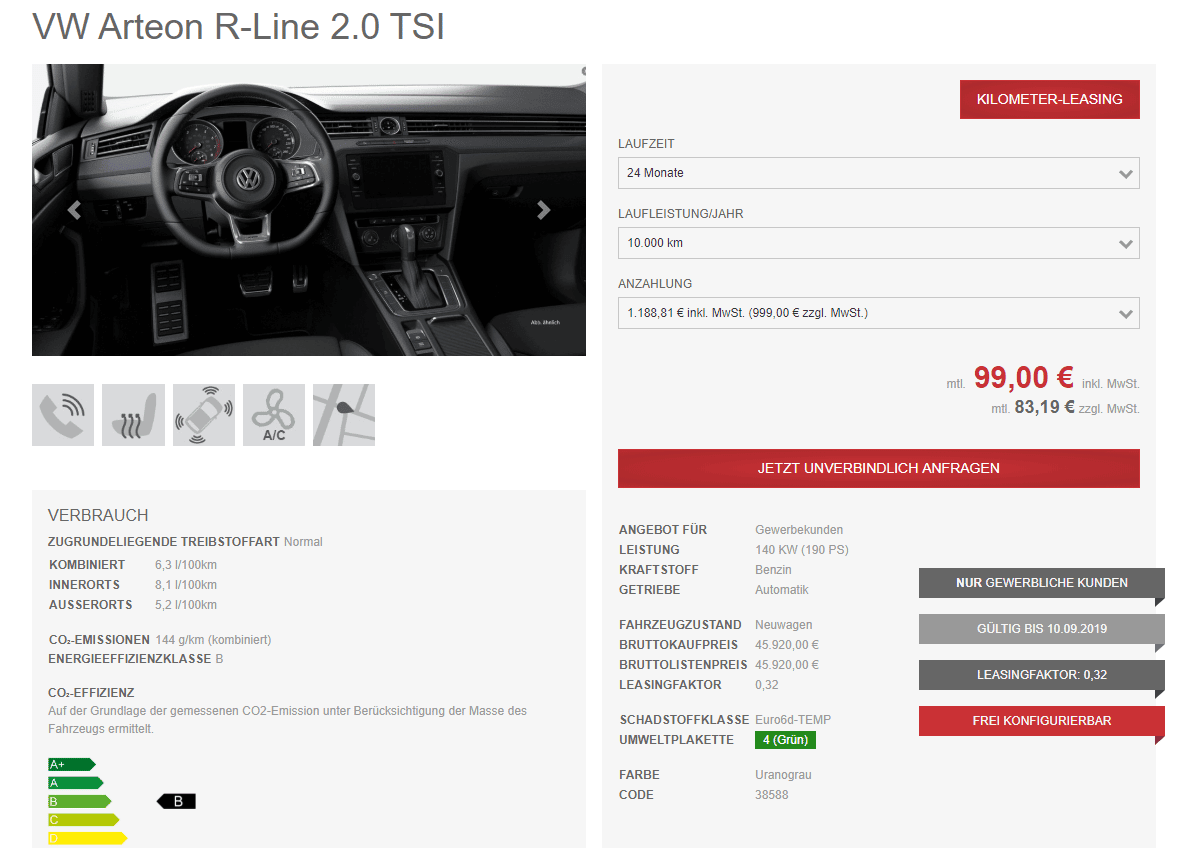Click the Gewerbekunden value
This screenshot has height=848, width=1179.
click(x=799, y=530)
